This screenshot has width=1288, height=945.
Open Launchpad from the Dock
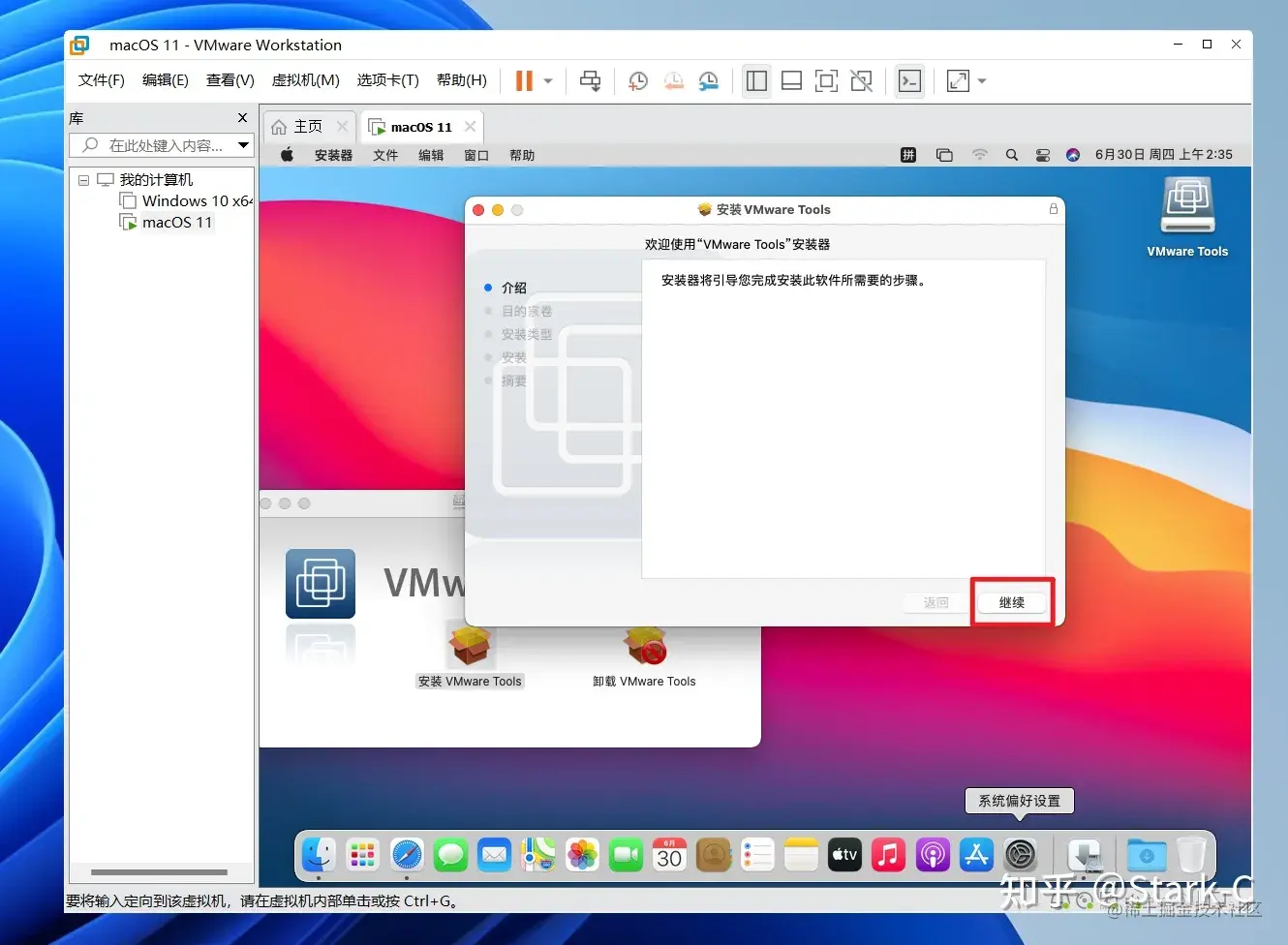pos(362,855)
